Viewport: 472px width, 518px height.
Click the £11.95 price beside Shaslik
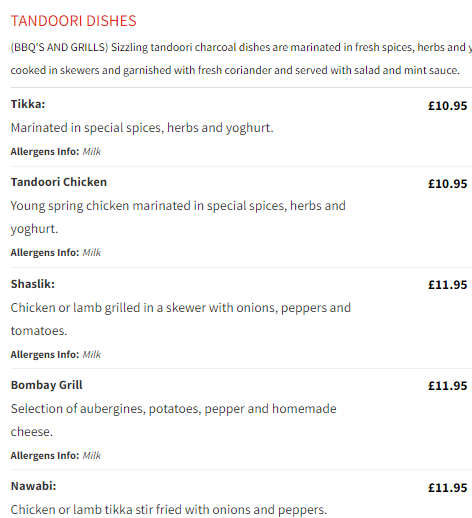pos(448,285)
